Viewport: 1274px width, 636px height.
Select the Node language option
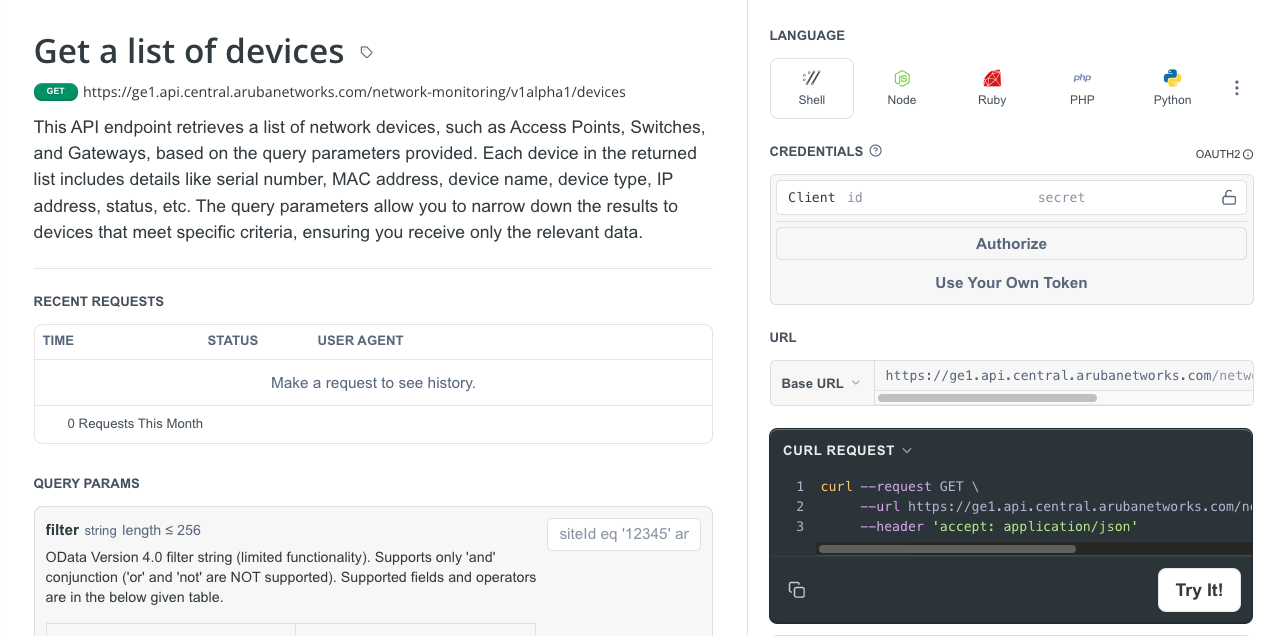[902, 88]
